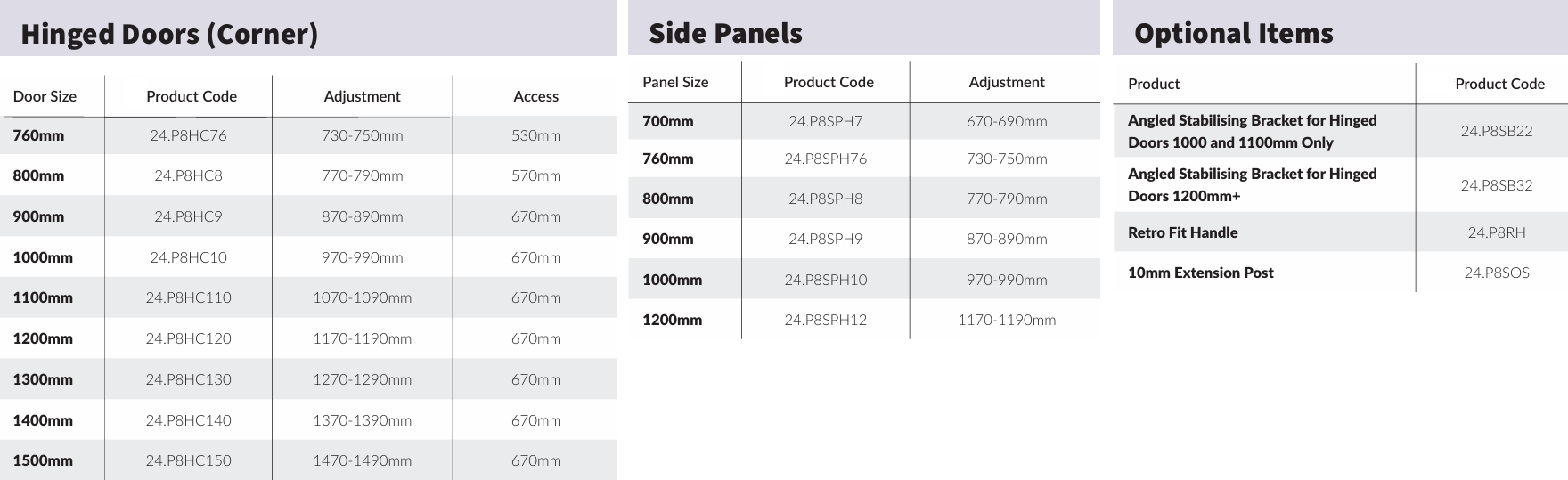This screenshot has height=480, width=1568.
Task: Select product code 24.P8HC76
Action: pos(188,135)
